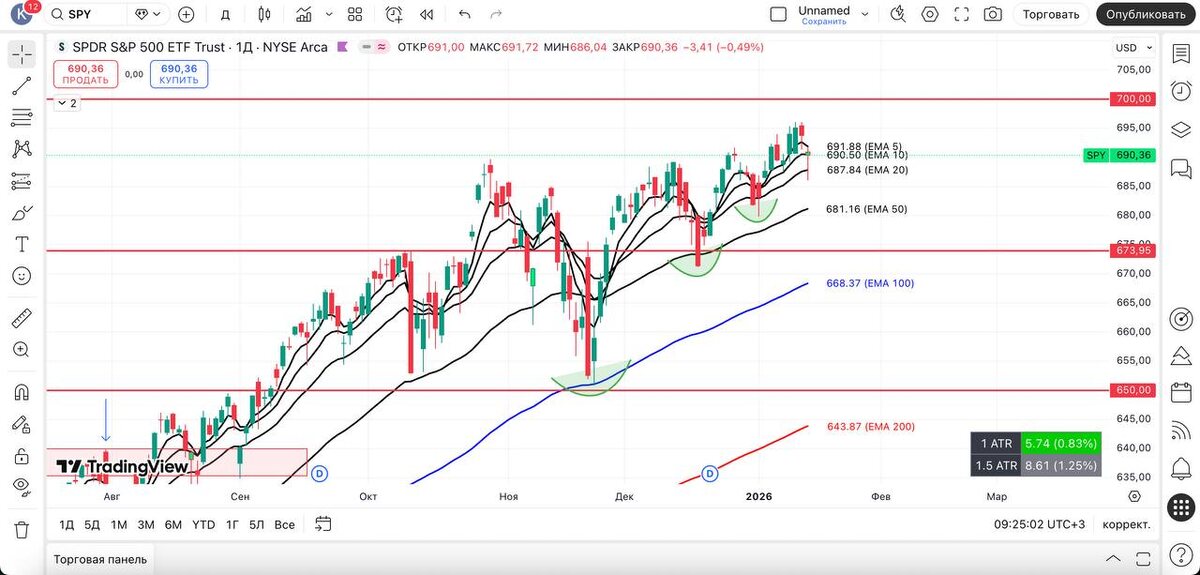Open the chats panel in right sidebar
Screen dimensions: 1200x575
tap(1182, 167)
